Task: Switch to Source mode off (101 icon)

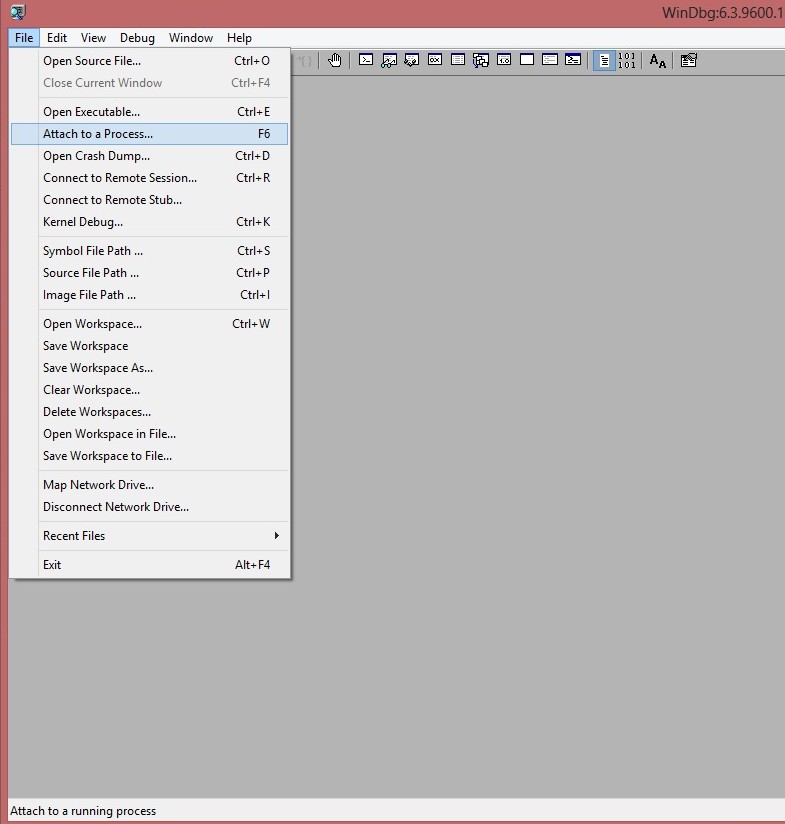Action: (x=626, y=60)
